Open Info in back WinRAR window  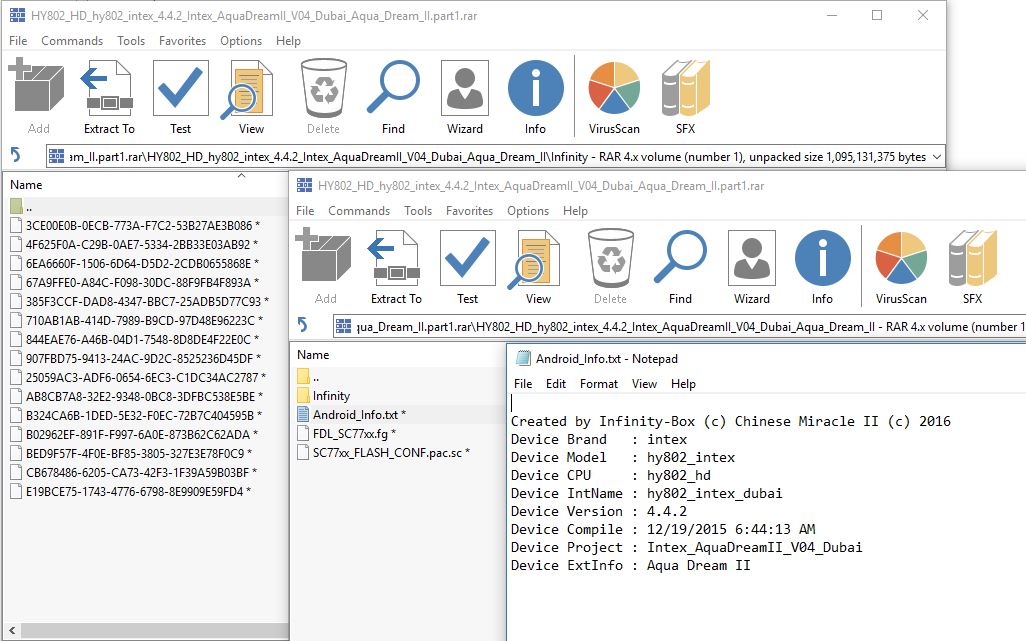(x=535, y=88)
